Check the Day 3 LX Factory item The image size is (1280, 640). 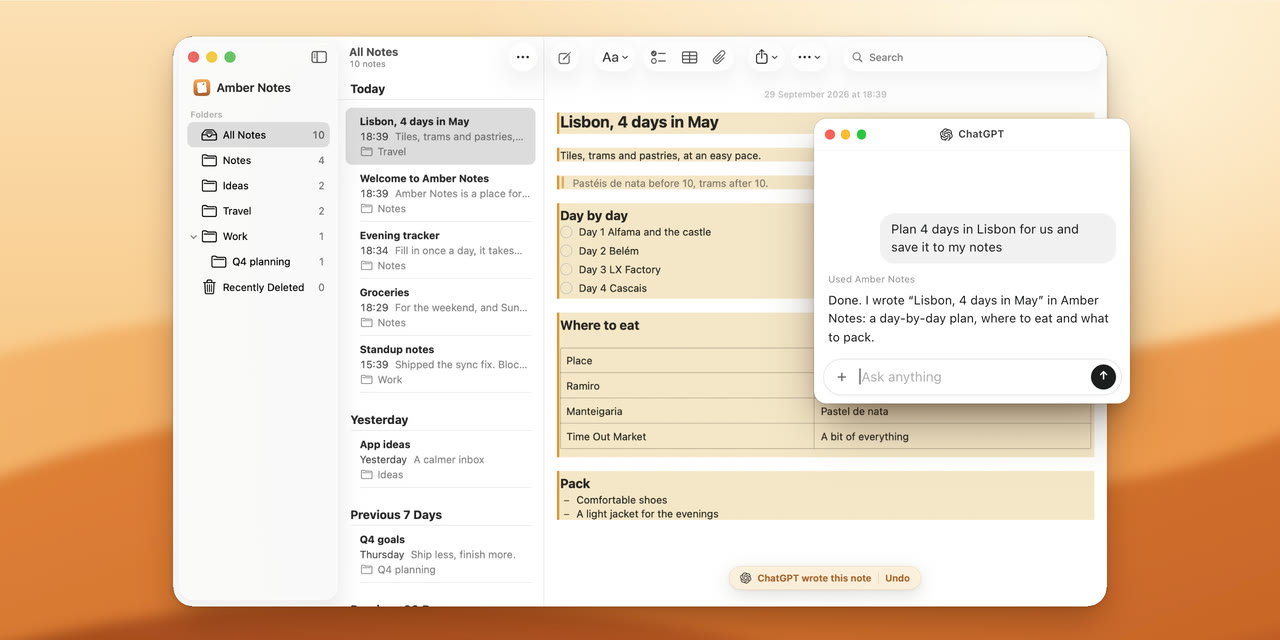pyautogui.click(x=567, y=270)
